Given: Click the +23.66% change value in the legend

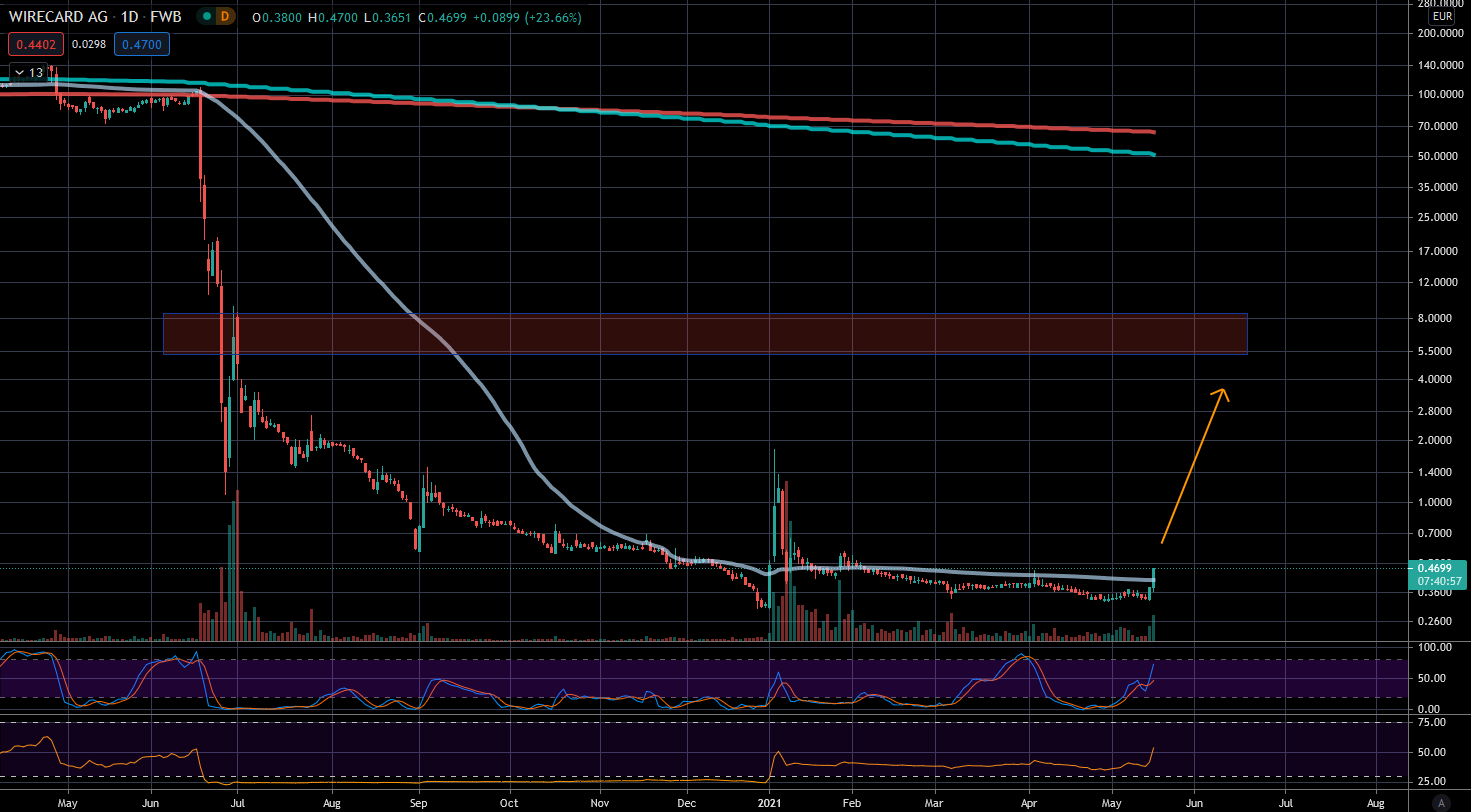Looking at the screenshot, I should (552, 17).
